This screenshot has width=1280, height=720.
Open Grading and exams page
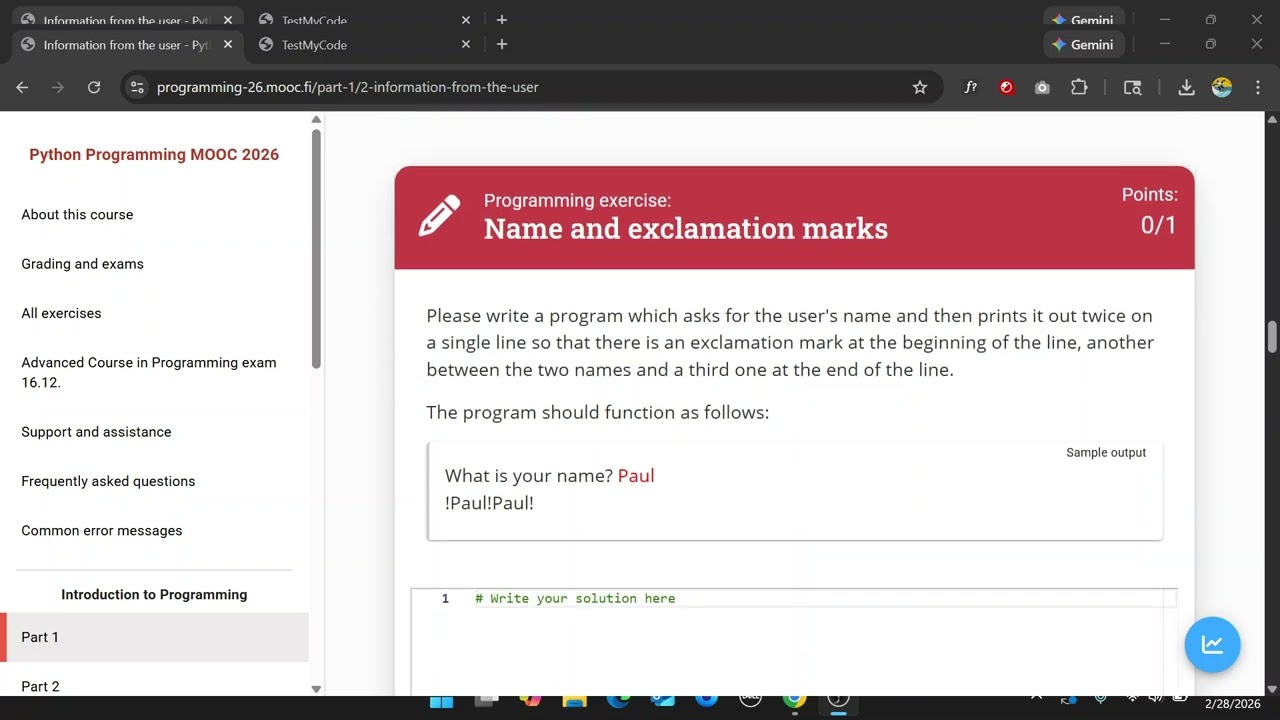[x=82, y=264]
